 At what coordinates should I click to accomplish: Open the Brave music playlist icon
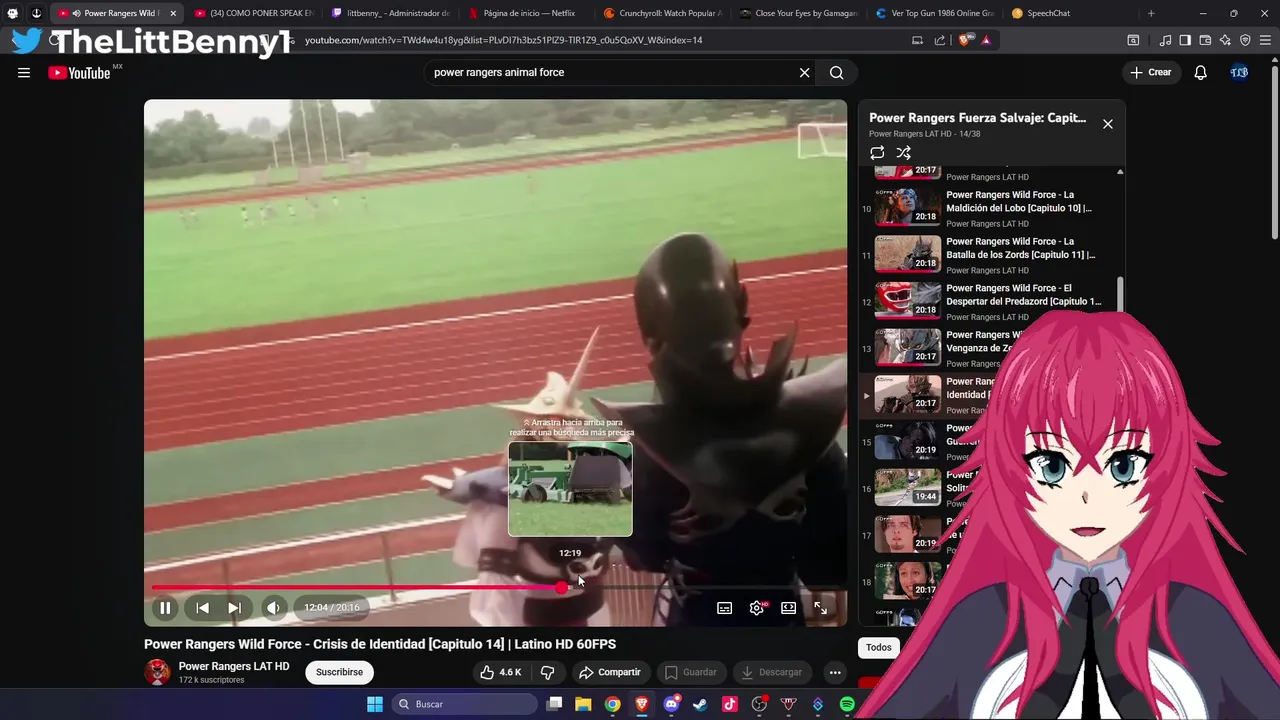pyautogui.click(x=1165, y=40)
